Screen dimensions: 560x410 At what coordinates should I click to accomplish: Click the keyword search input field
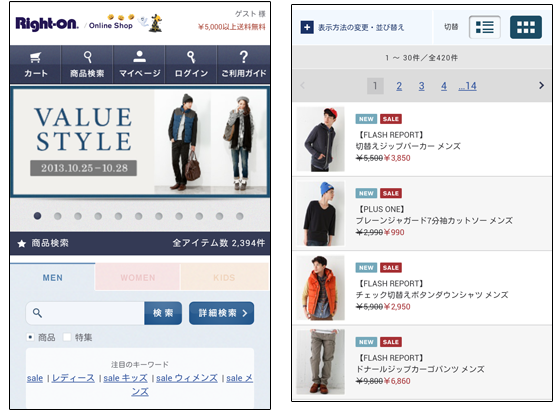(x=85, y=313)
